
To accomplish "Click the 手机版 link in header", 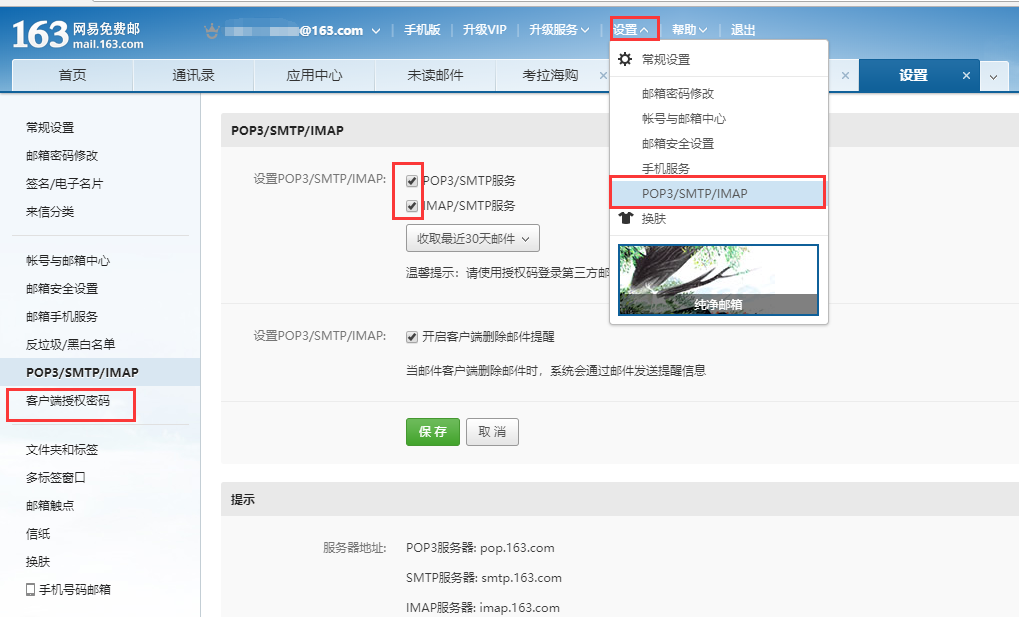I will tap(422, 30).
